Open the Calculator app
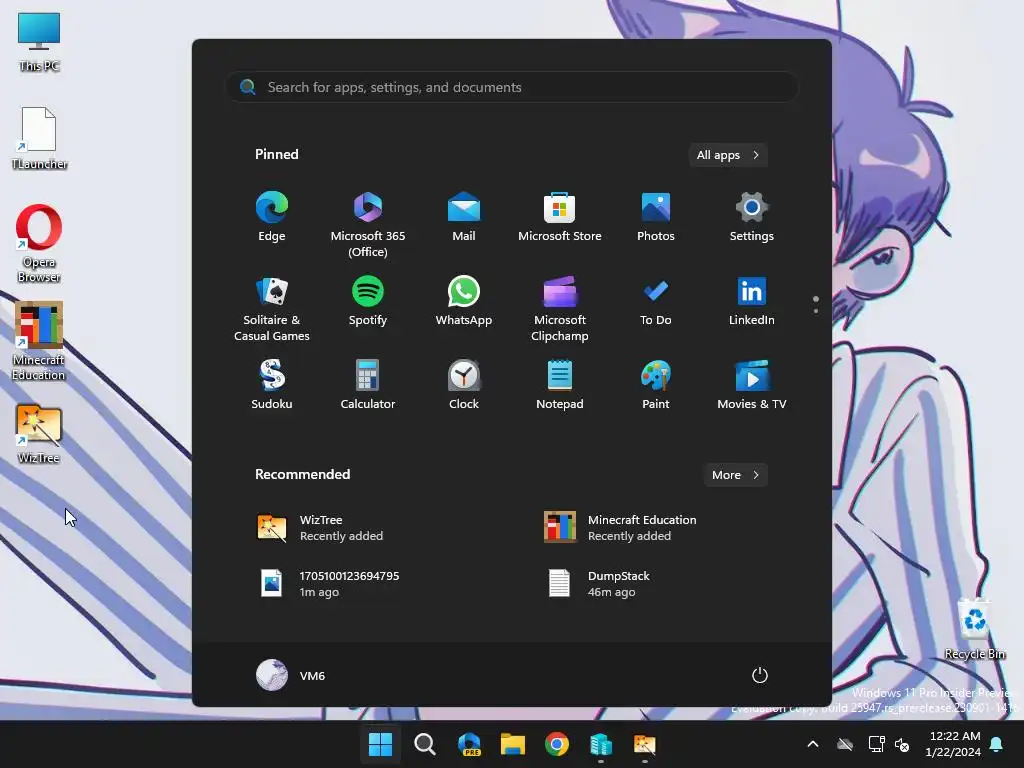The height and width of the screenshot is (768, 1024). (x=368, y=385)
